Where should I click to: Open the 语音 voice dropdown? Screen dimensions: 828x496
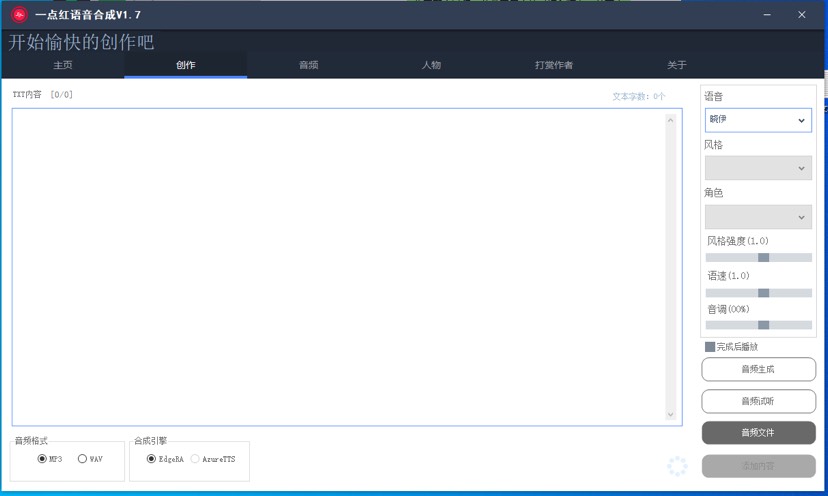click(x=758, y=120)
